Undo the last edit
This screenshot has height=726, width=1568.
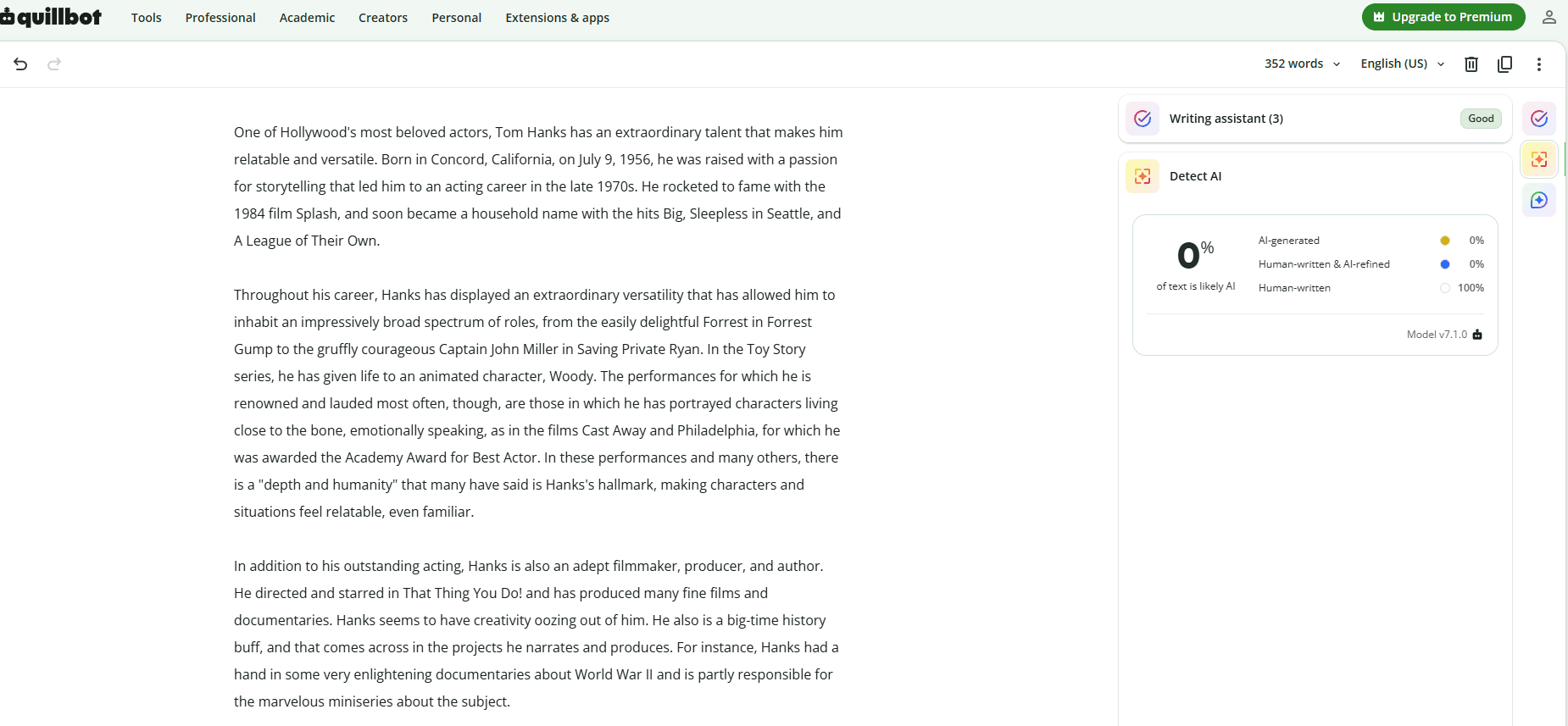(x=20, y=64)
